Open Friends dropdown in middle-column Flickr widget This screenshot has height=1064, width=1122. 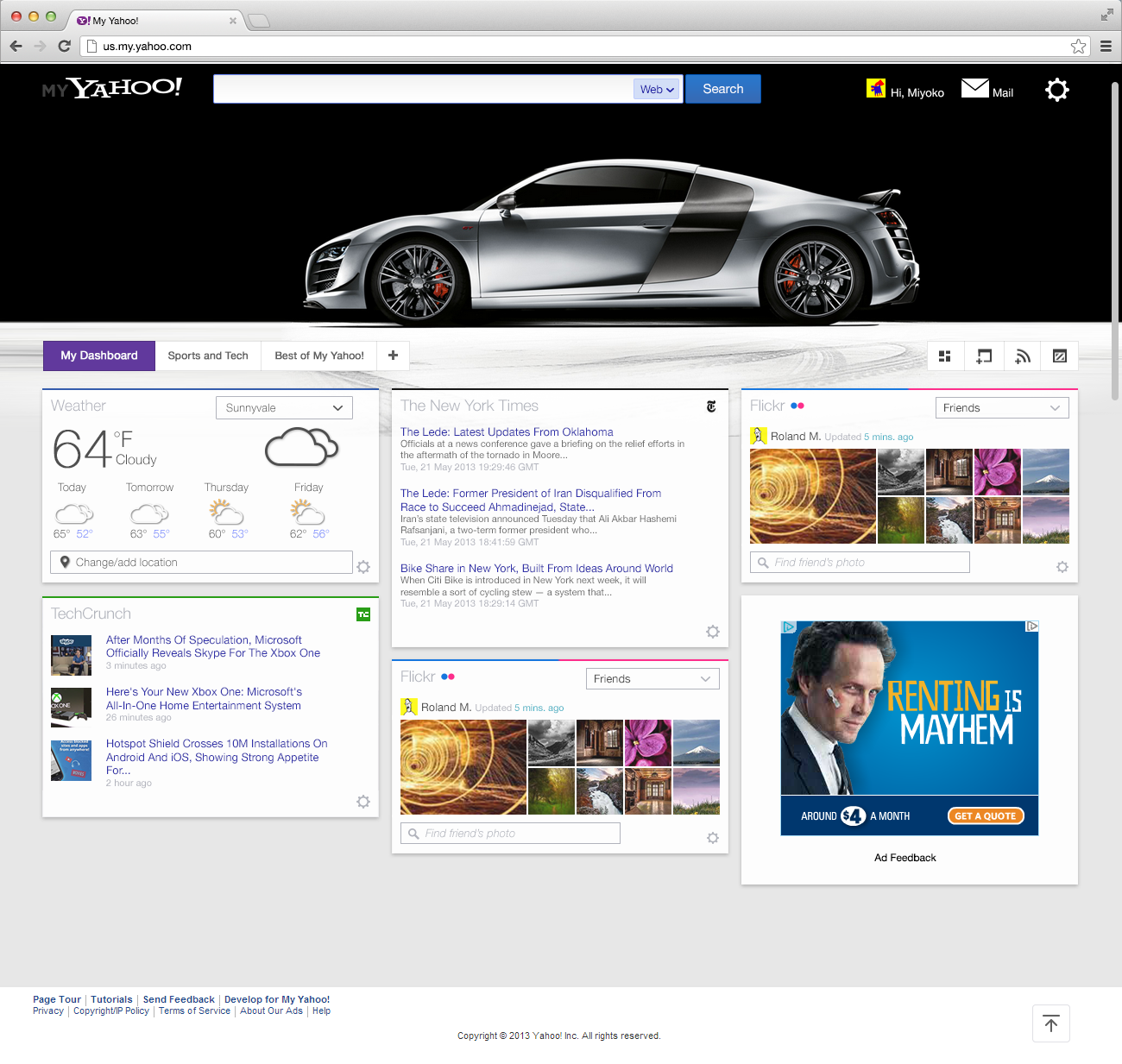point(652,678)
